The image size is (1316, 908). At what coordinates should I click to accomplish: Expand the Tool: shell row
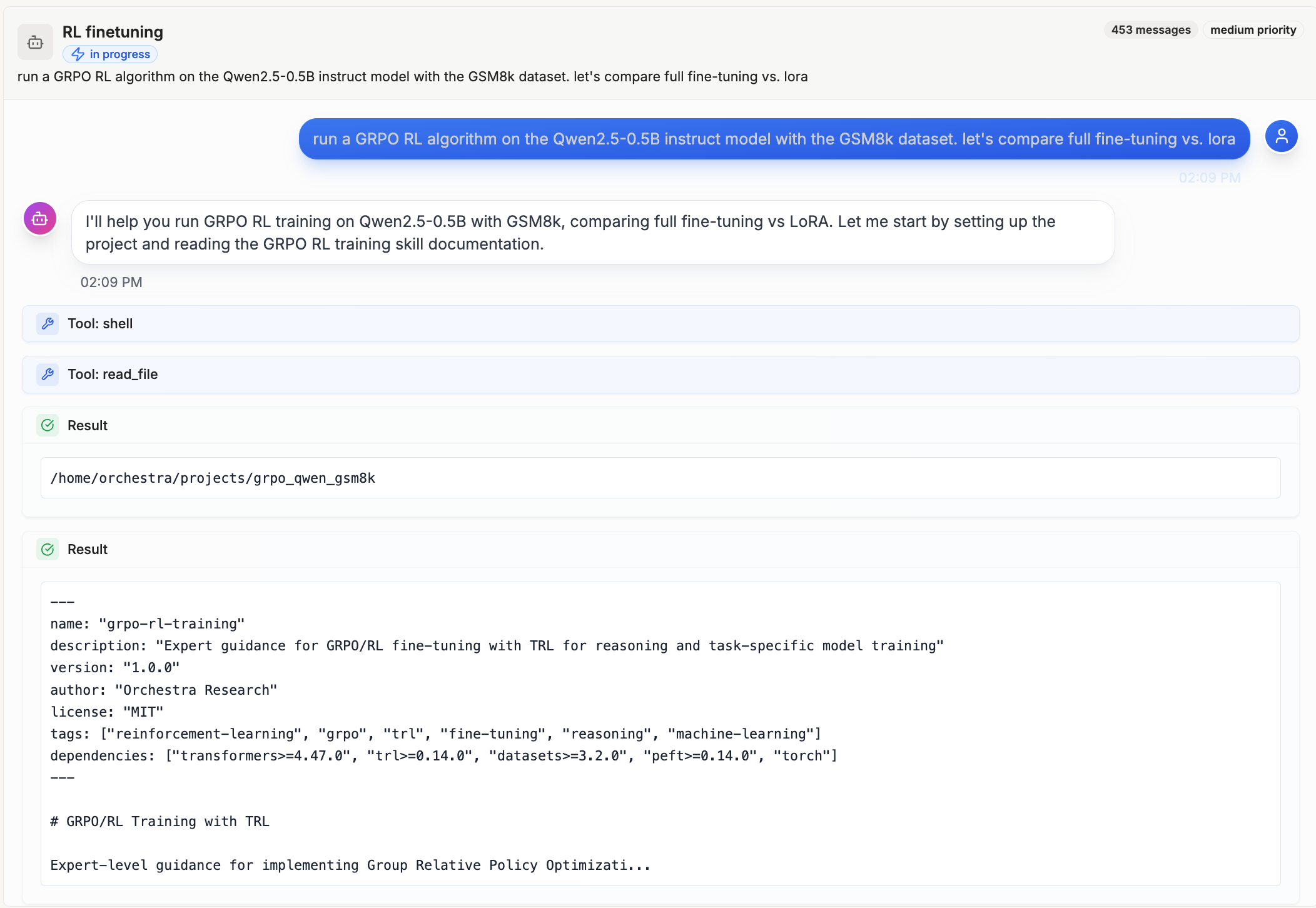click(x=661, y=324)
